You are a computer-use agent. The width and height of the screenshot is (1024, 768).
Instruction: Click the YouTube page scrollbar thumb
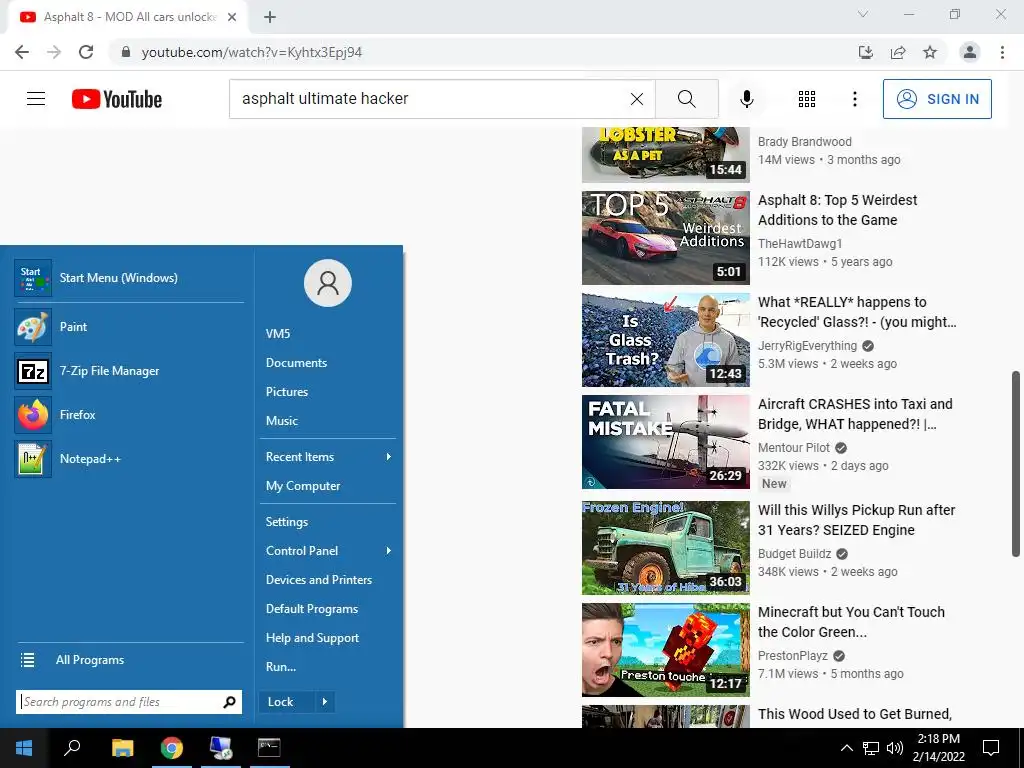point(1016,464)
